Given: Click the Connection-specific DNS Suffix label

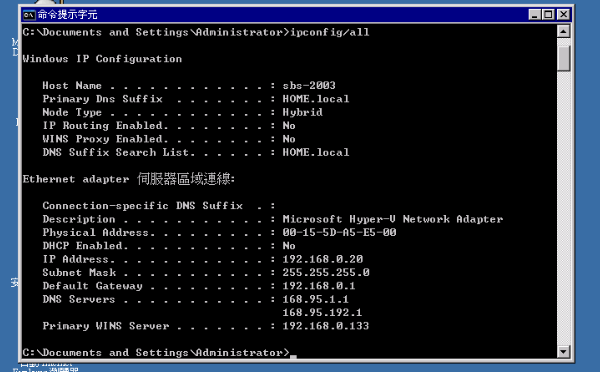Looking at the screenshot, I should click(x=142, y=206).
